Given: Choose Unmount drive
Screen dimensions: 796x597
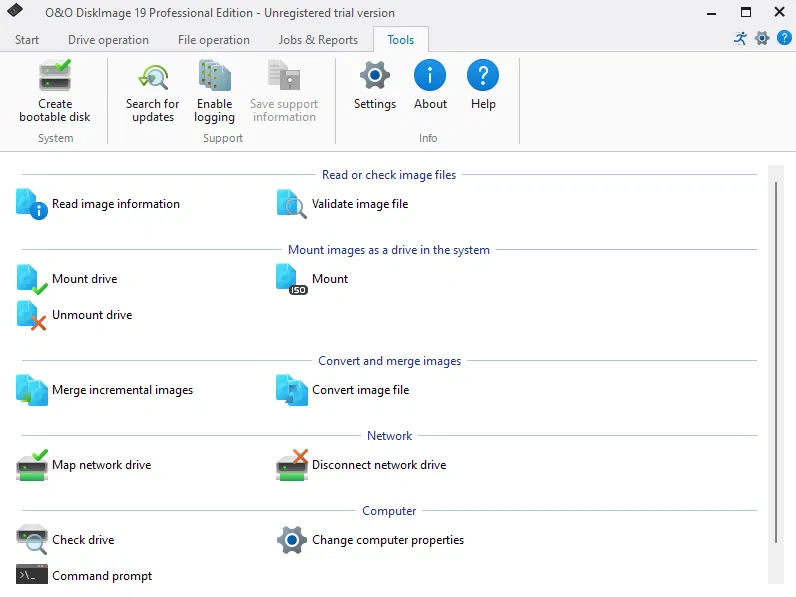Looking at the screenshot, I should [91, 315].
